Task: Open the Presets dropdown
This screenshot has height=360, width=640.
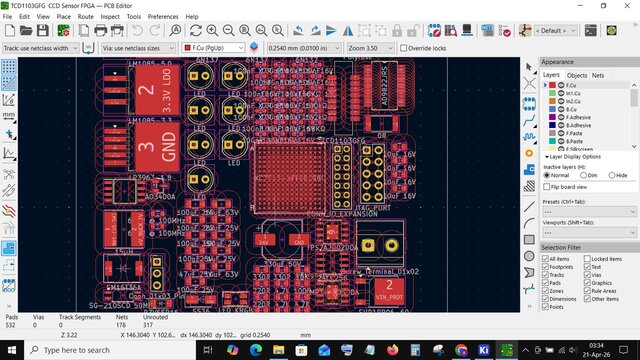Action: (589, 212)
